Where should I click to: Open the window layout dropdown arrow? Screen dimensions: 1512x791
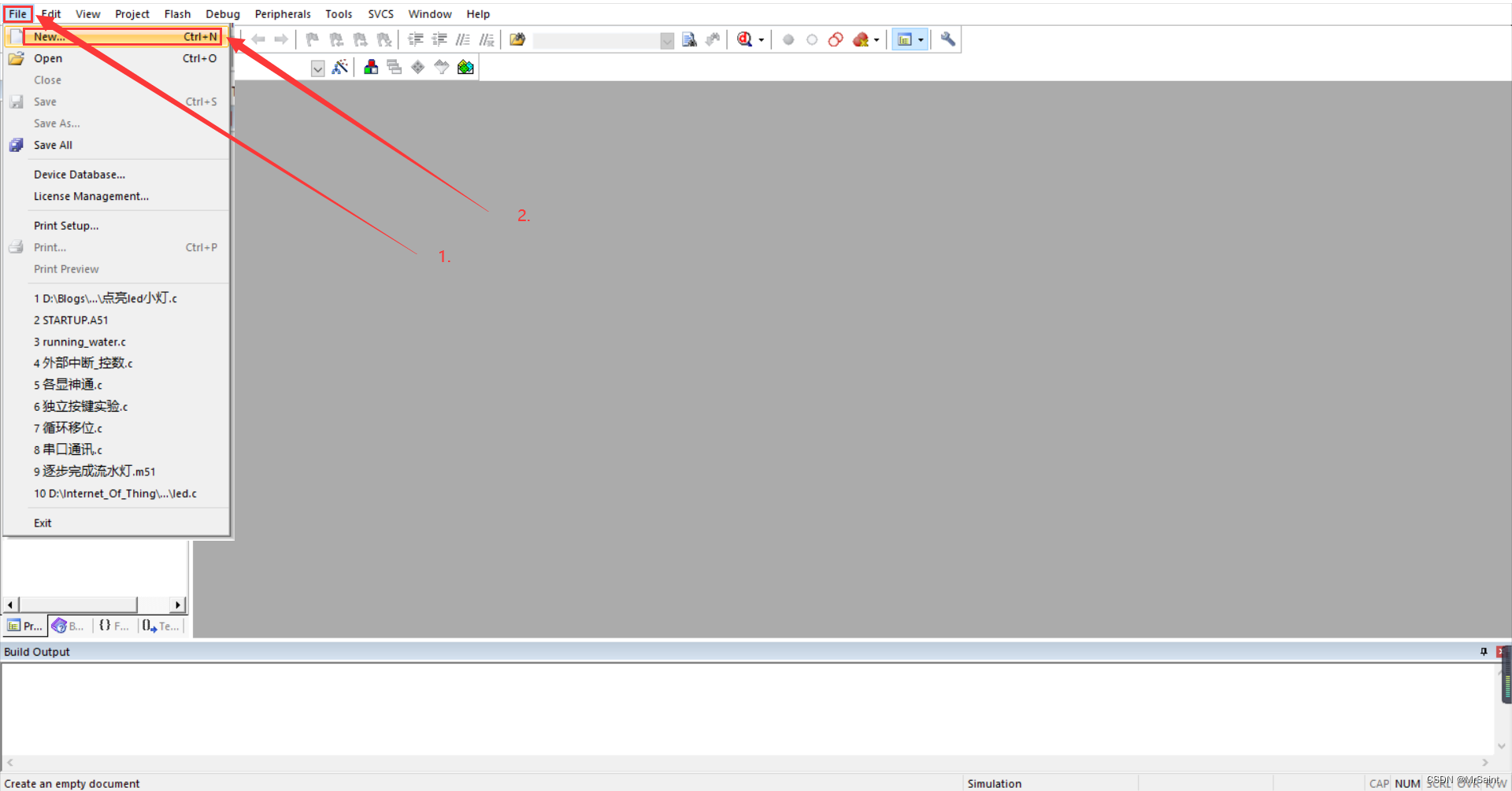pyautogui.click(x=921, y=40)
